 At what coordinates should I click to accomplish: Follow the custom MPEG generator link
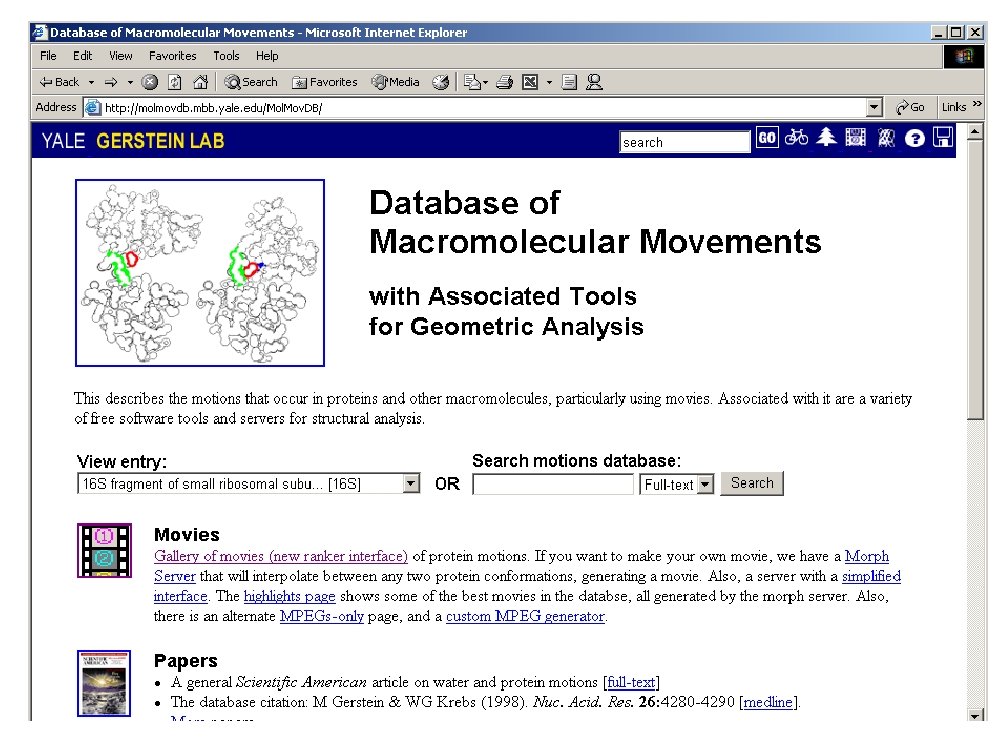[525, 616]
